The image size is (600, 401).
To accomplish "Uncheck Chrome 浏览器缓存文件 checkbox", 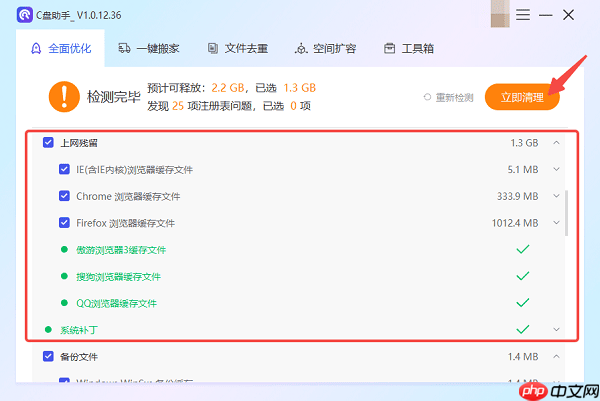I will pyautogui.click(x=64, y=196).
